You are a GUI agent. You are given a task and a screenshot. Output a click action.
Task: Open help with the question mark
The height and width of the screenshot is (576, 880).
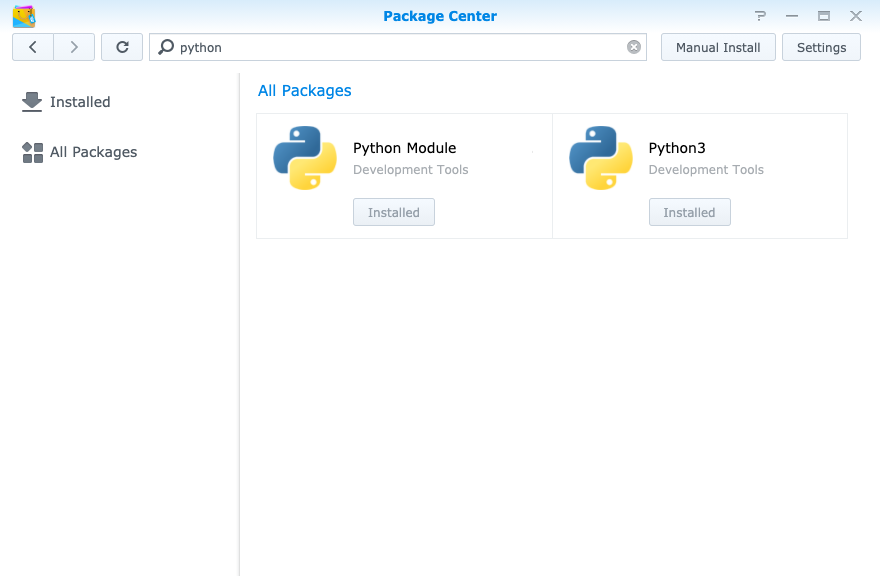tap(761, 16)
